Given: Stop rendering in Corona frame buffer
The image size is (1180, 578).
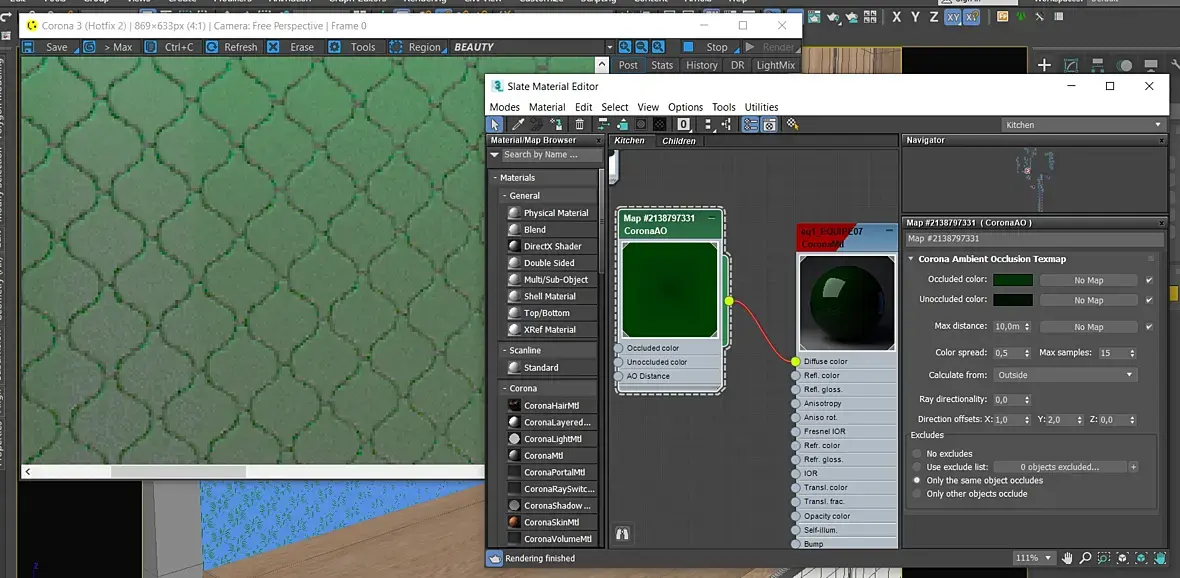Looking at the screenshot, I should click(708, 47).
